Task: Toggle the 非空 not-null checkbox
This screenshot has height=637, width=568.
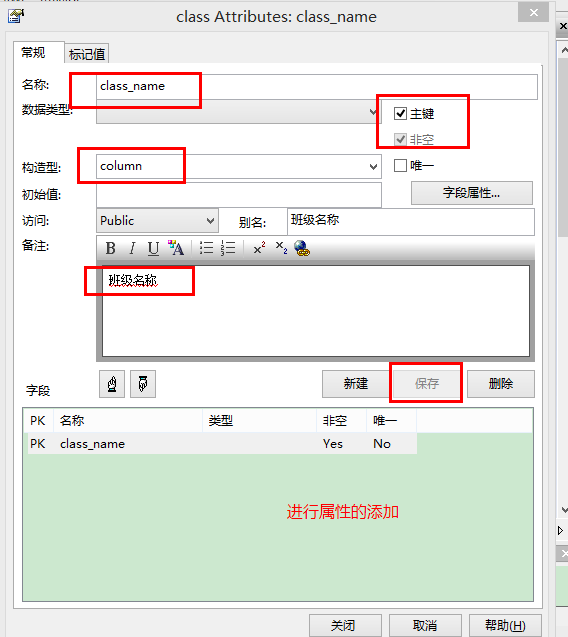Action: [400, 139]
